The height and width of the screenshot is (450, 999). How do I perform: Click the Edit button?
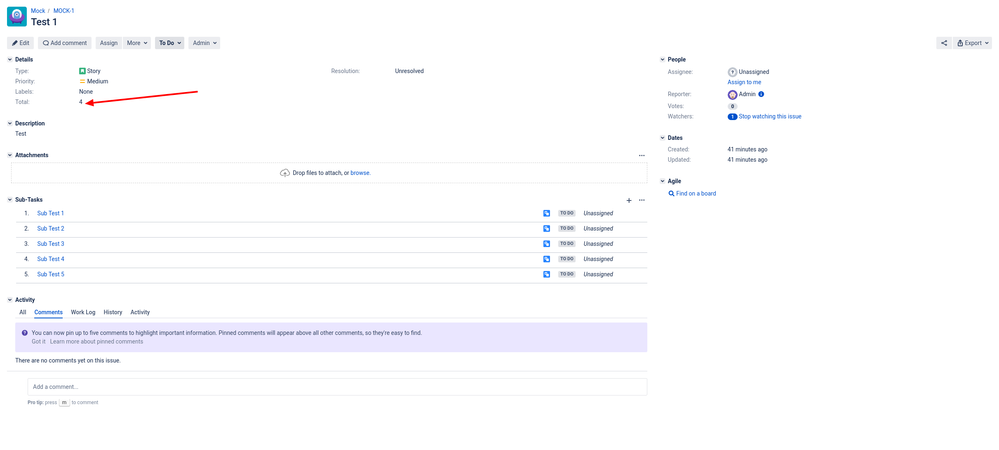click(x=20, y=43)
